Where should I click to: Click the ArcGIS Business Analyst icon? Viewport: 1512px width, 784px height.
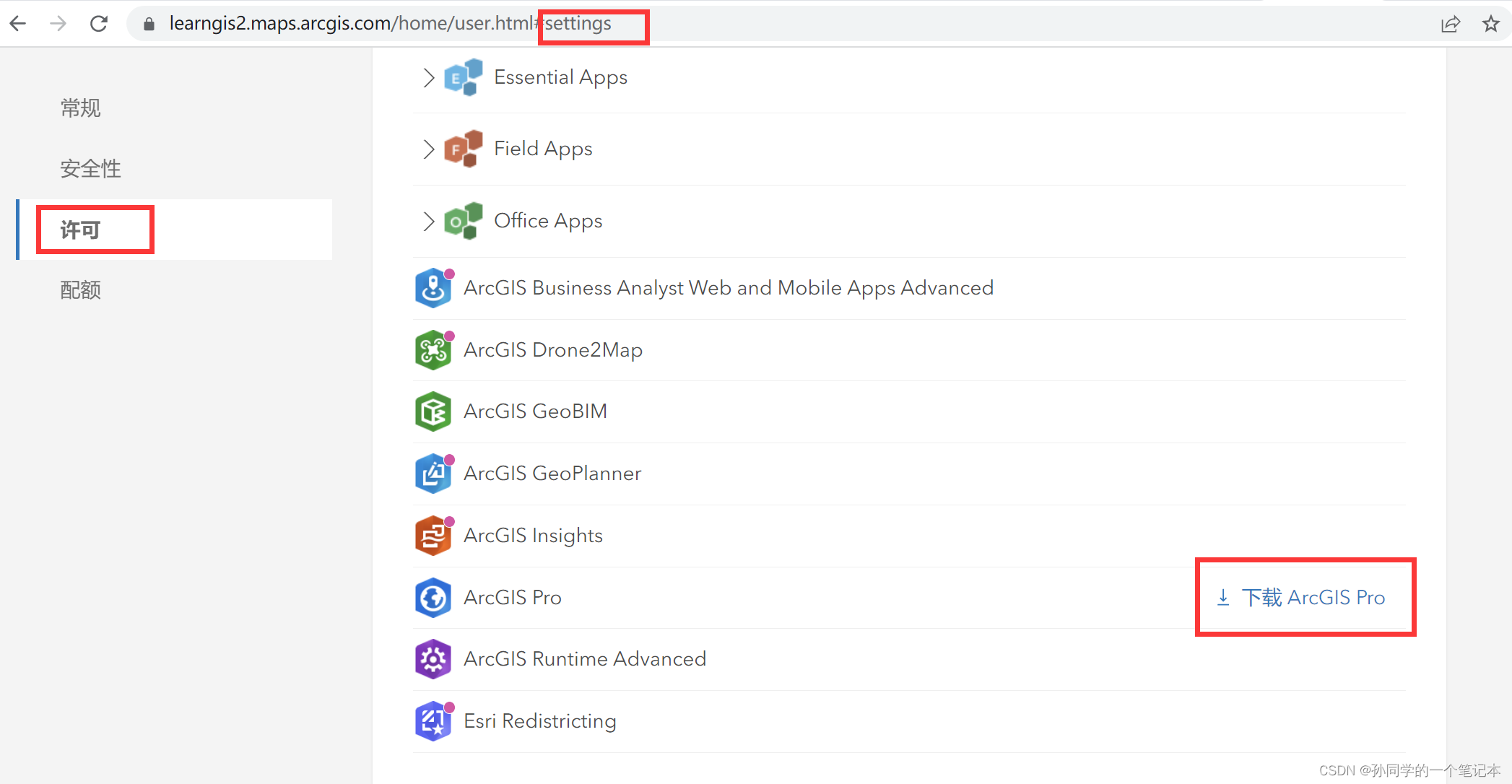click(433, 289)
